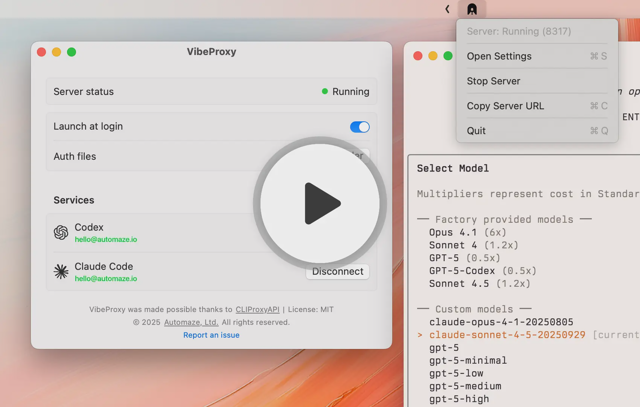Minimize the VibeProxy window with yellow button
Viewport: 640px width, 407px height.
(x=56, y=52)
